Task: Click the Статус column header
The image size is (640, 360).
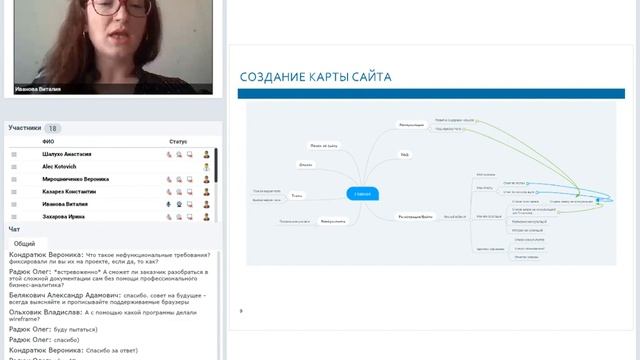Action: click(178, 142)
